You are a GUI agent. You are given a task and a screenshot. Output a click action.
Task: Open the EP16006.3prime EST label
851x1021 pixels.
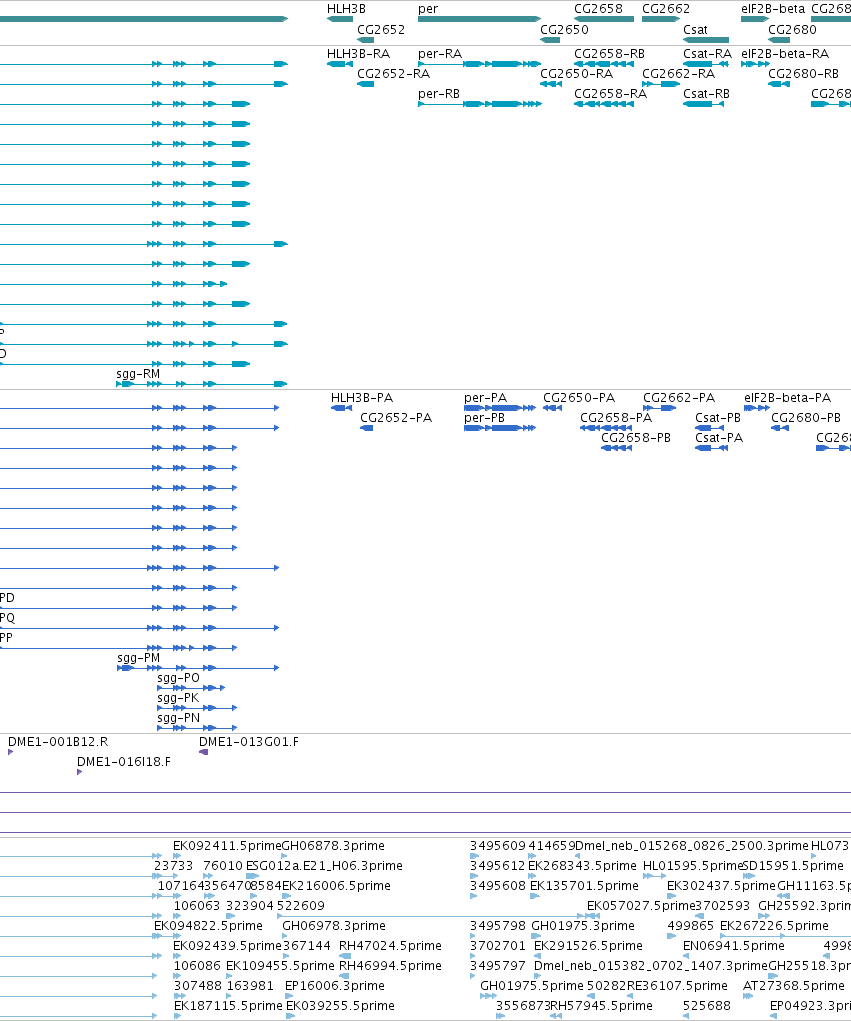tap(335, 986)
